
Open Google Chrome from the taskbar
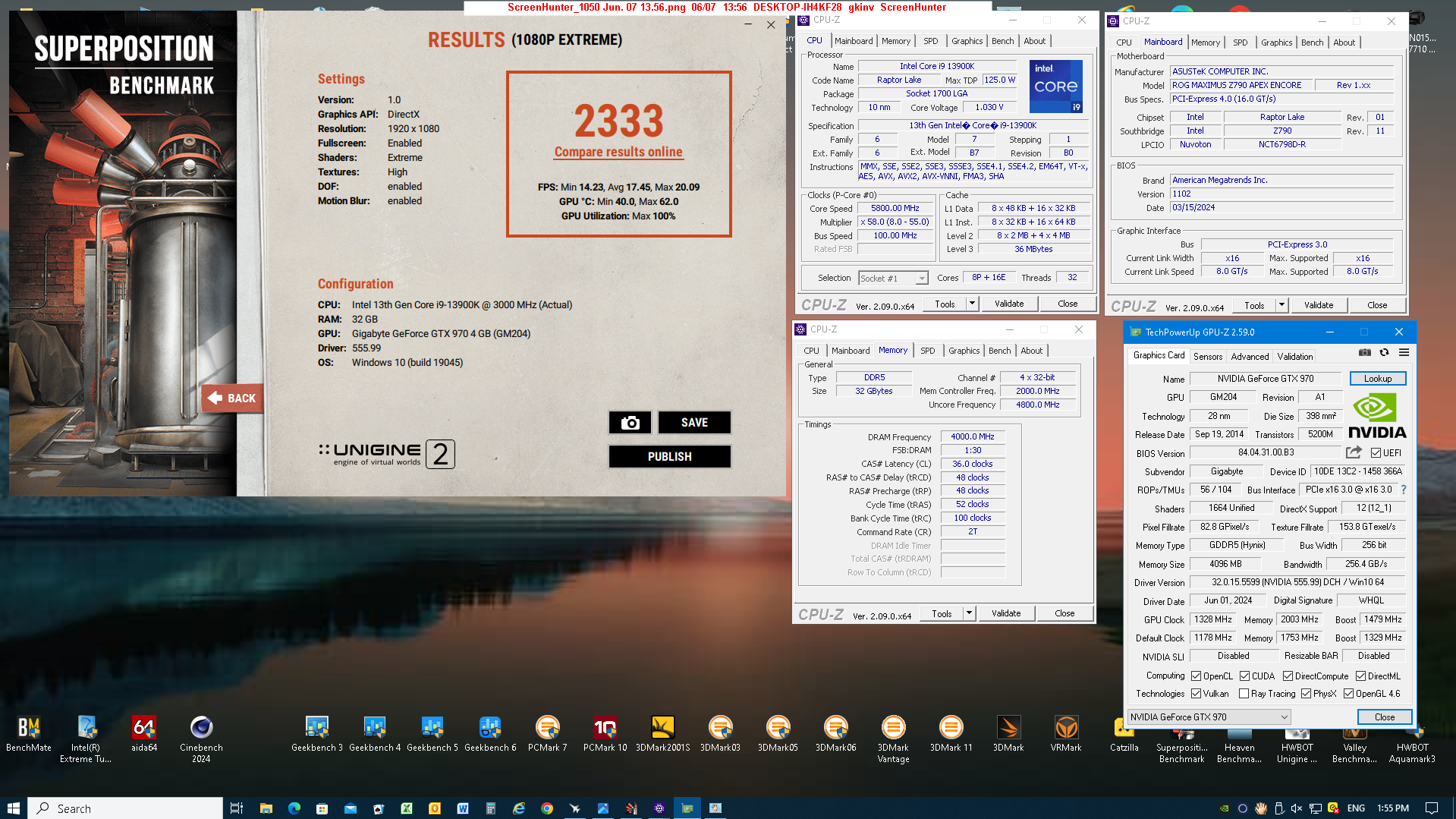point(546,808)
